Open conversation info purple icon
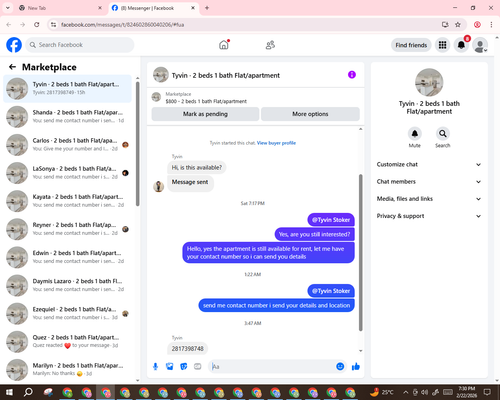 pos(352,75)
